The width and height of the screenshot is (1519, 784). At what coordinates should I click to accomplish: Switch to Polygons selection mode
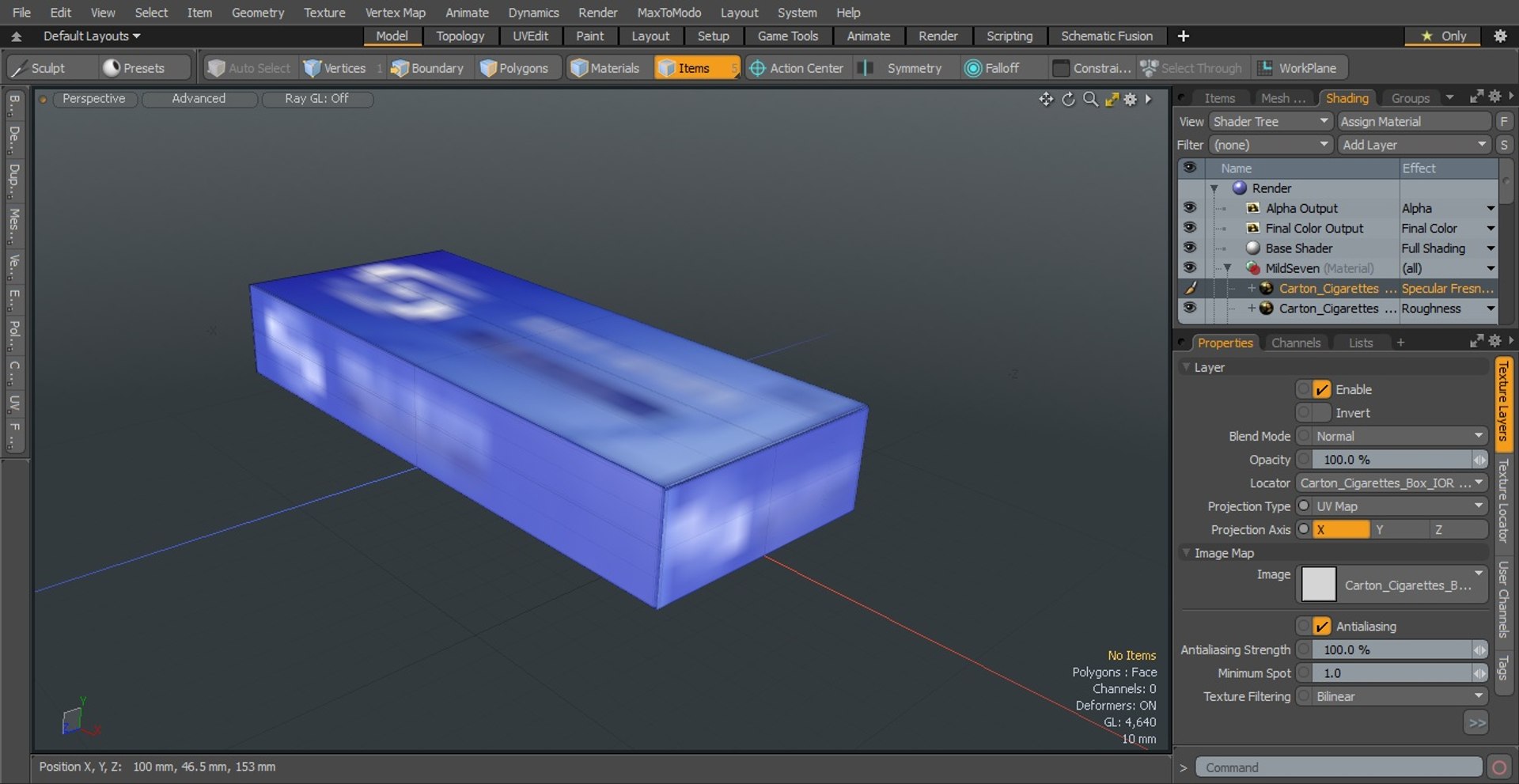point(514,68)
